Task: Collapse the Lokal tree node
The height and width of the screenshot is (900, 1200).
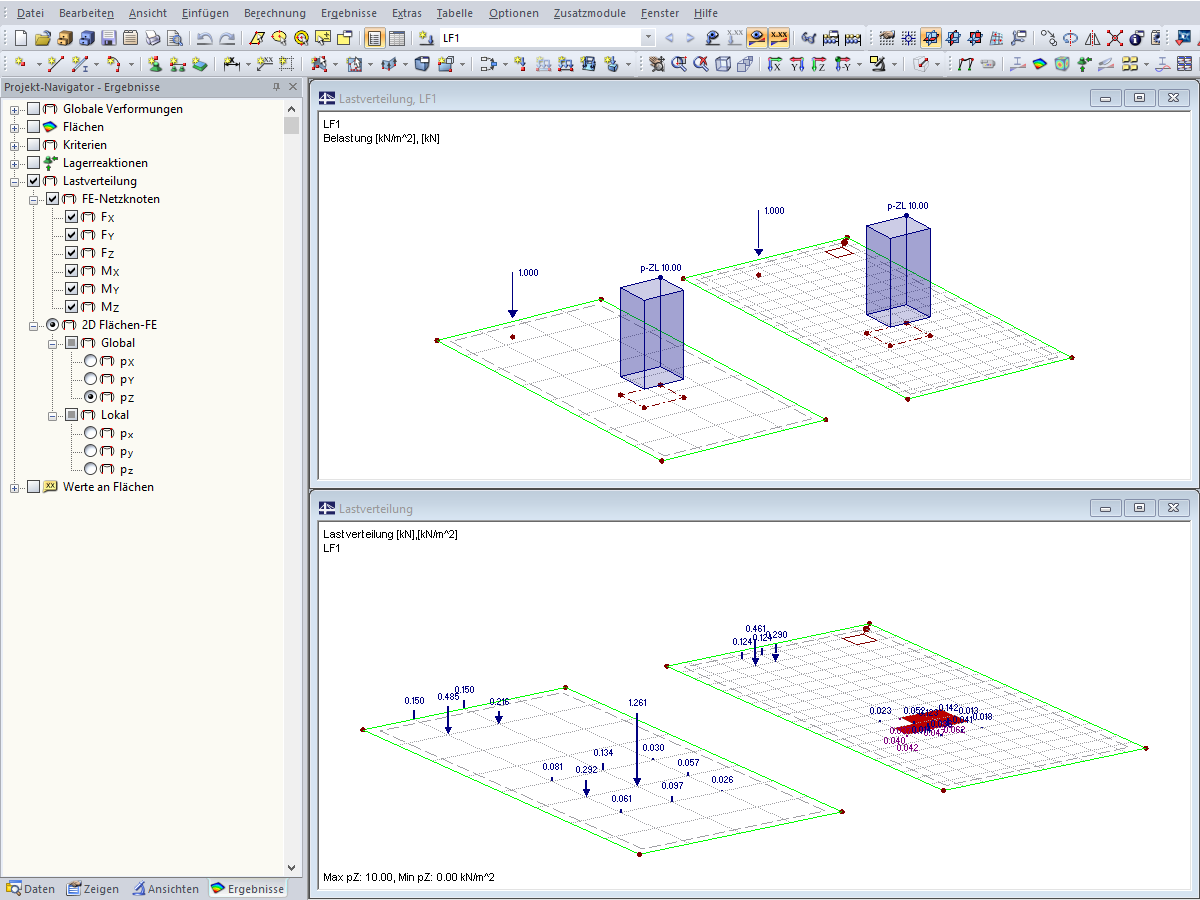Action: pos(53,415)
